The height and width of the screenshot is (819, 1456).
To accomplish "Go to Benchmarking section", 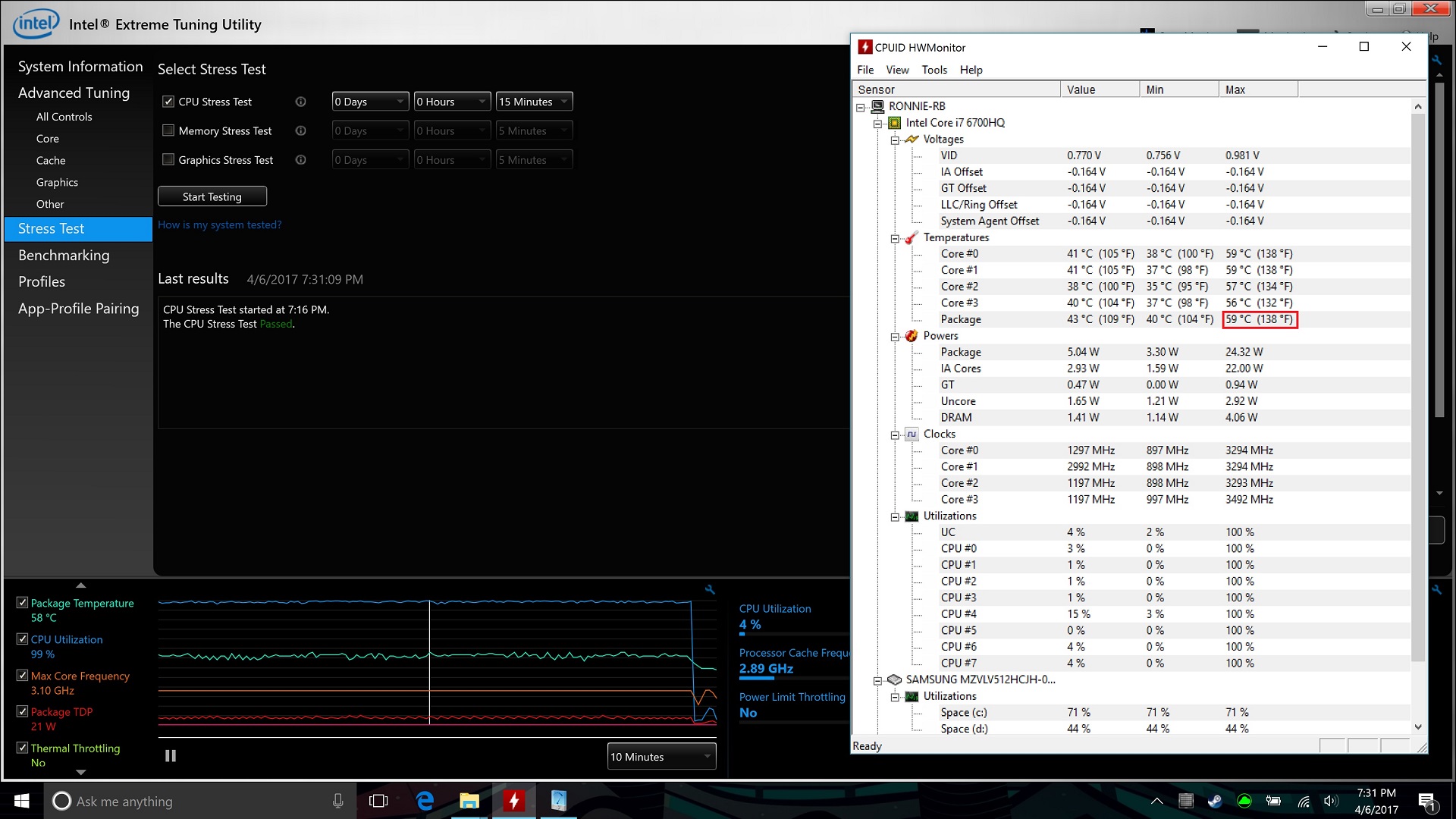I will pyautogui.click(x=64, y=256).
